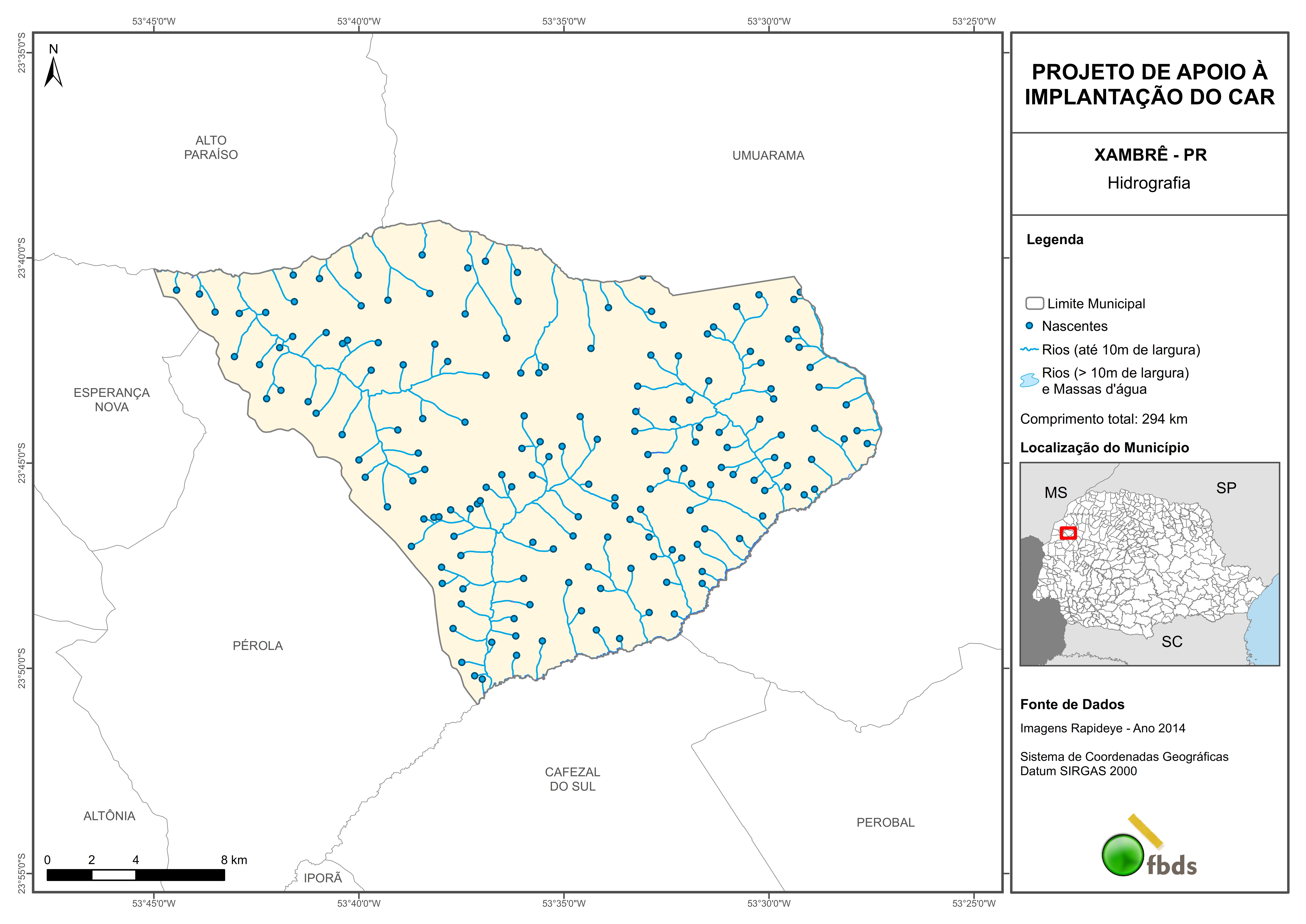The width and height of the screenshot is (1306, 924).
Task: Click the ESPERANÇA NOVA label
Action: 112,399
